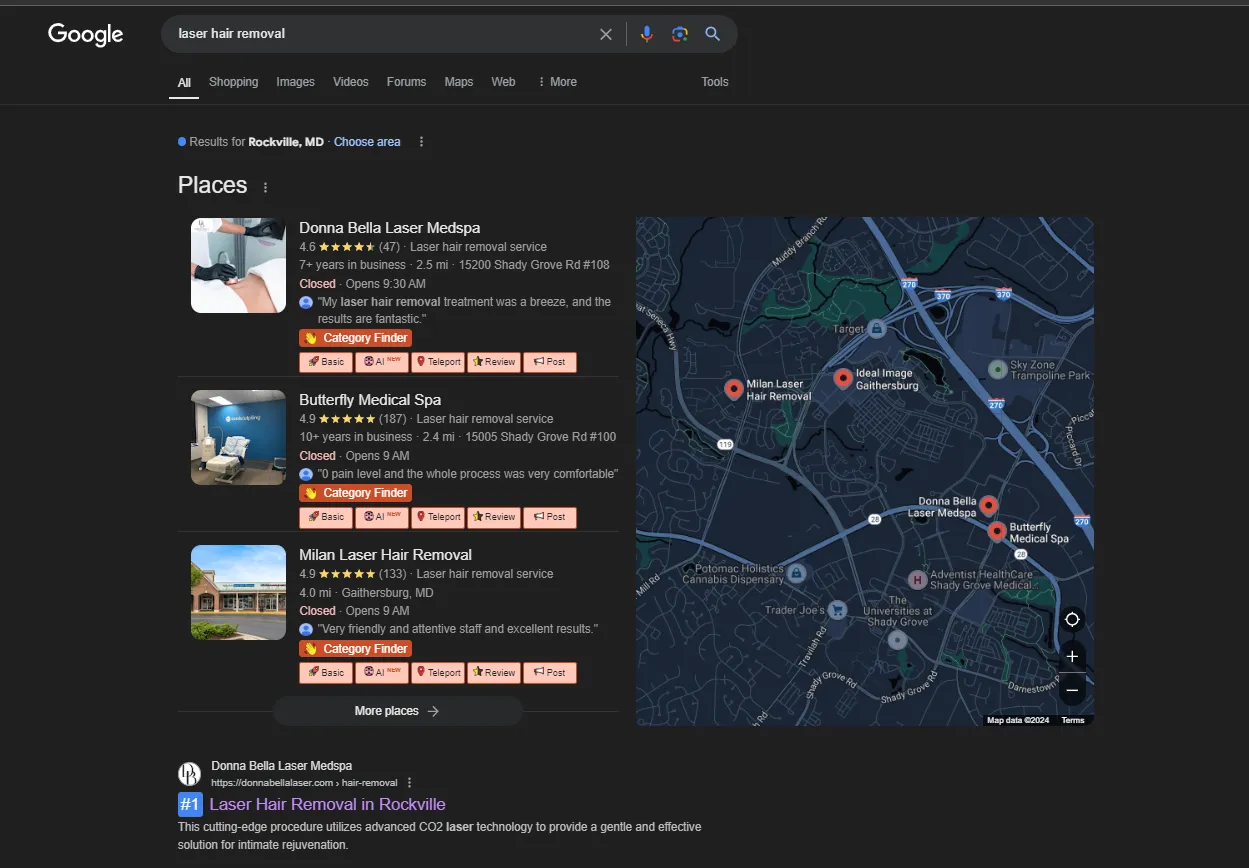Click Post button under Butterfly Medical Spa

[x=550, y=517]
